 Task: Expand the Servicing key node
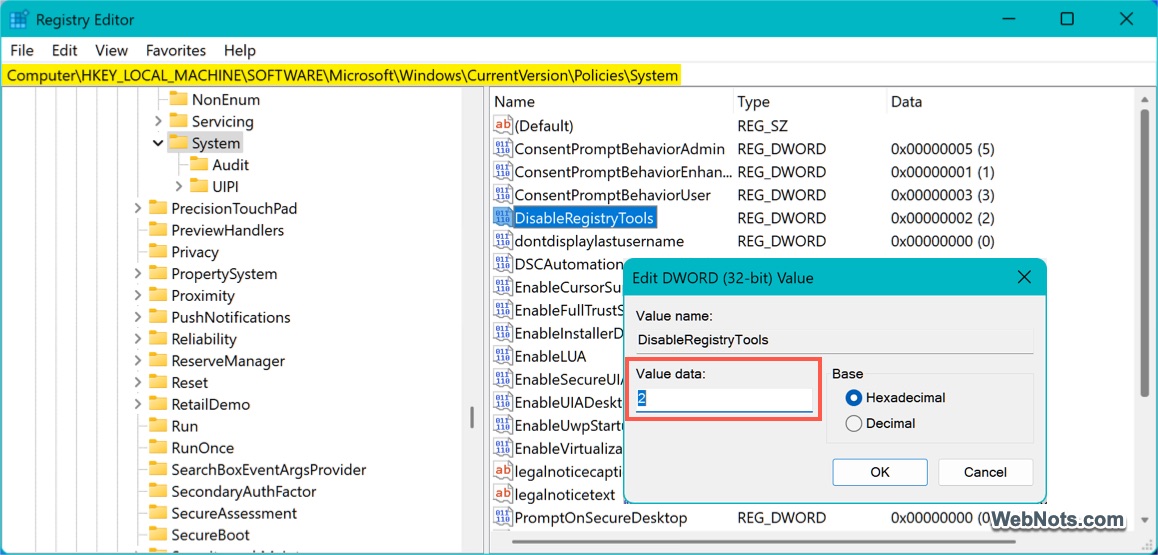158,122
